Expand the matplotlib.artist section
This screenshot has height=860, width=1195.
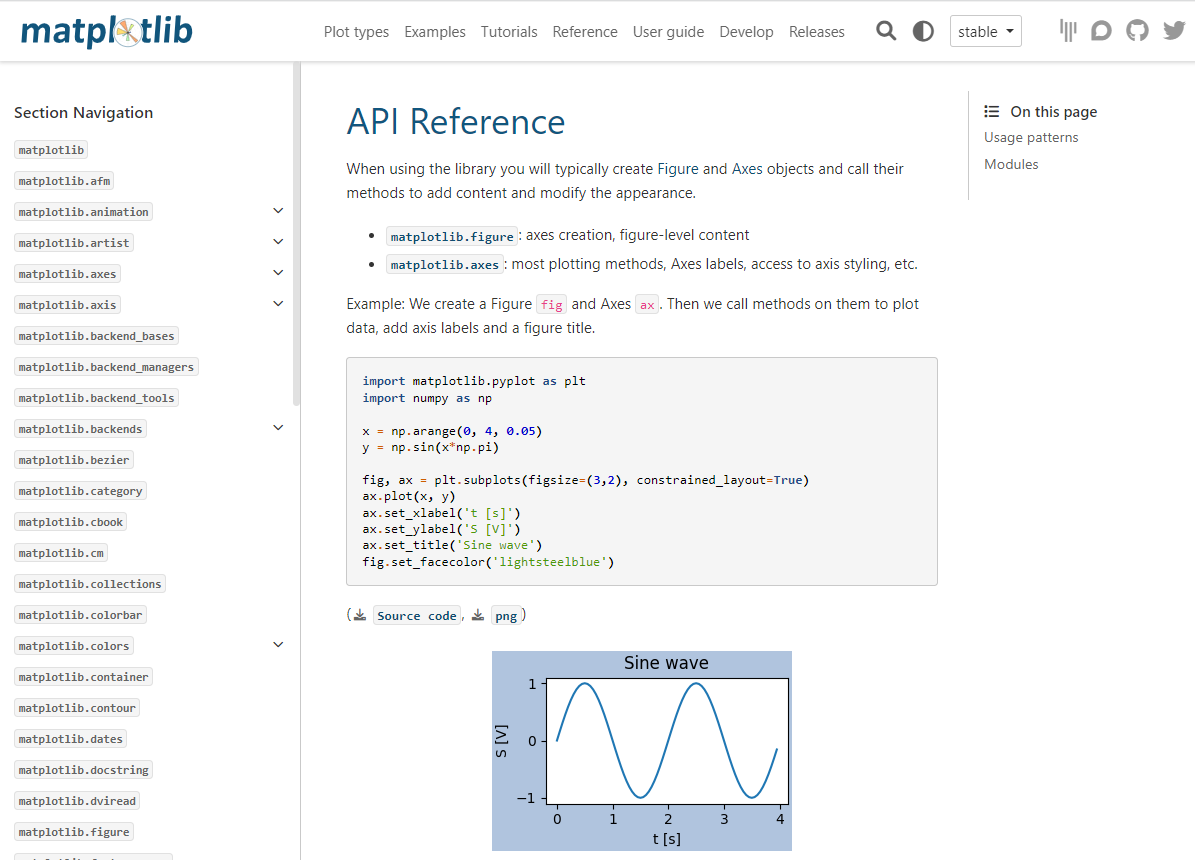click(278, 242)
